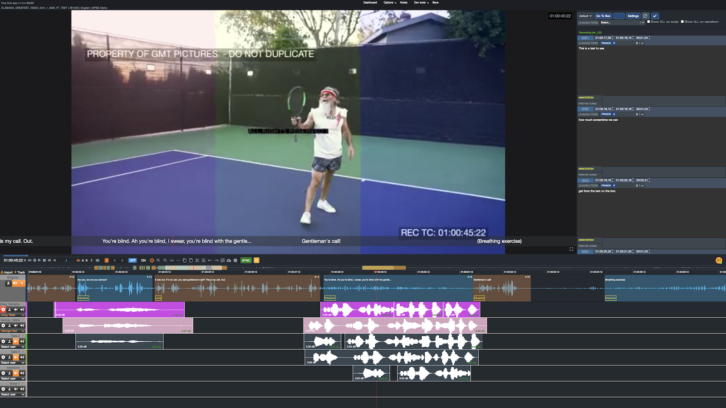Screen dimensions: 726x408
Task: Select script box 0003 number label
Action: pyautogui.click(x=585, y=180)
